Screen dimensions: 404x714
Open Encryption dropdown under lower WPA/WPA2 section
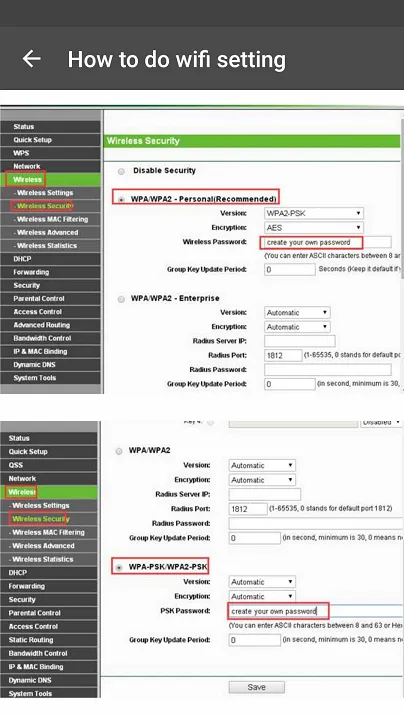coord(262,480)
